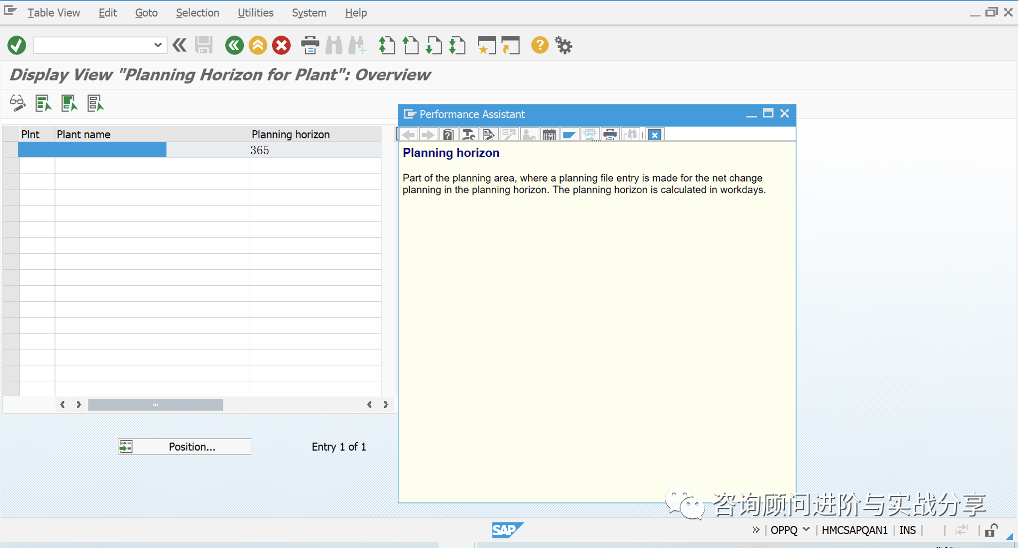The width and height of the screenshot is (1020, 550).
Task: Select the highlighted Plnt cell in first row
Action: [x=36, y=150]
